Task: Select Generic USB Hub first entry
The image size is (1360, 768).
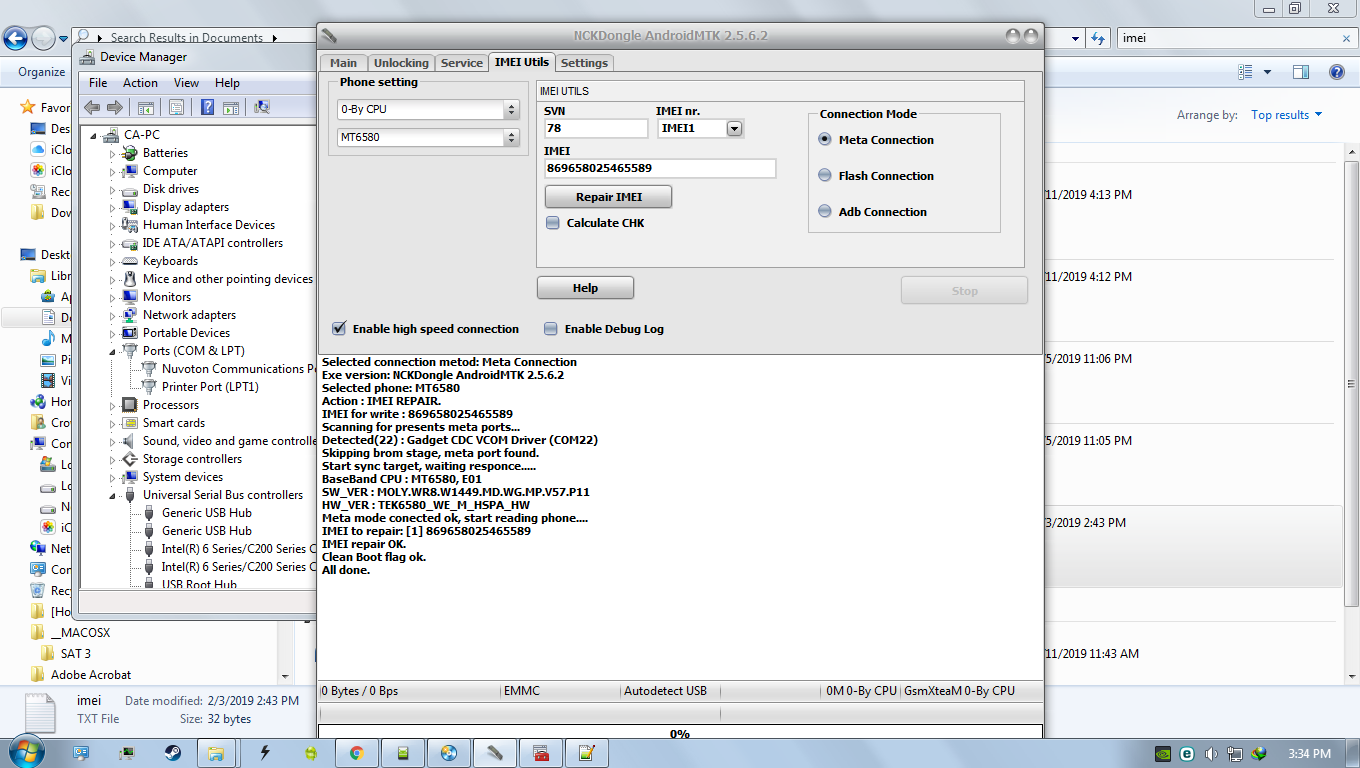Action: tap(207, 513)
